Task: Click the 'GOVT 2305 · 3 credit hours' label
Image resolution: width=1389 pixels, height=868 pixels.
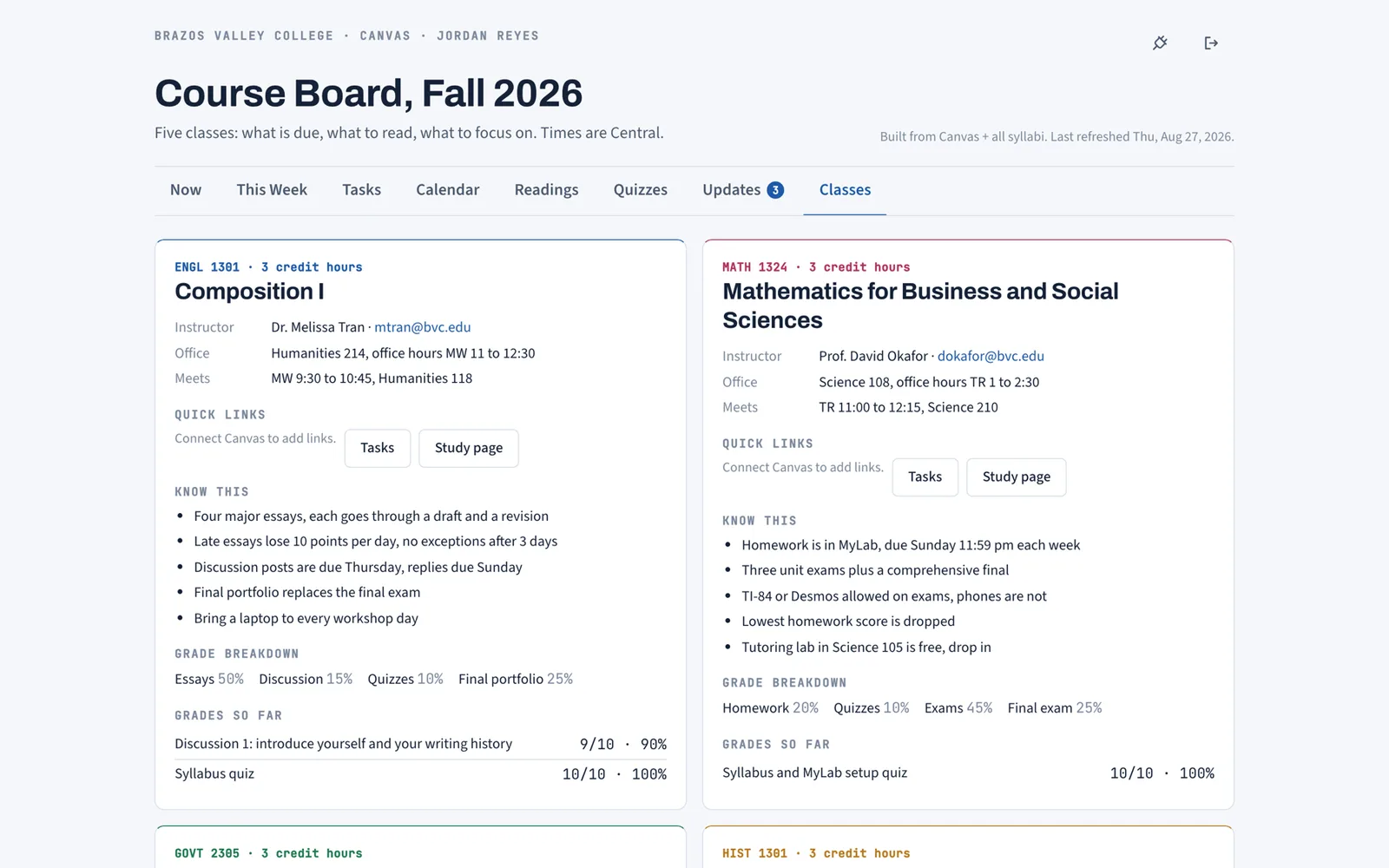Action: click(x=268, y=853)
